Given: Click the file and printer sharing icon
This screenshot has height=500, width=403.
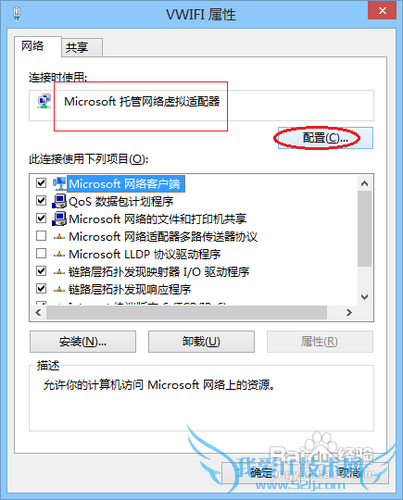Looking at the screenshot, I should click(60, 219).
